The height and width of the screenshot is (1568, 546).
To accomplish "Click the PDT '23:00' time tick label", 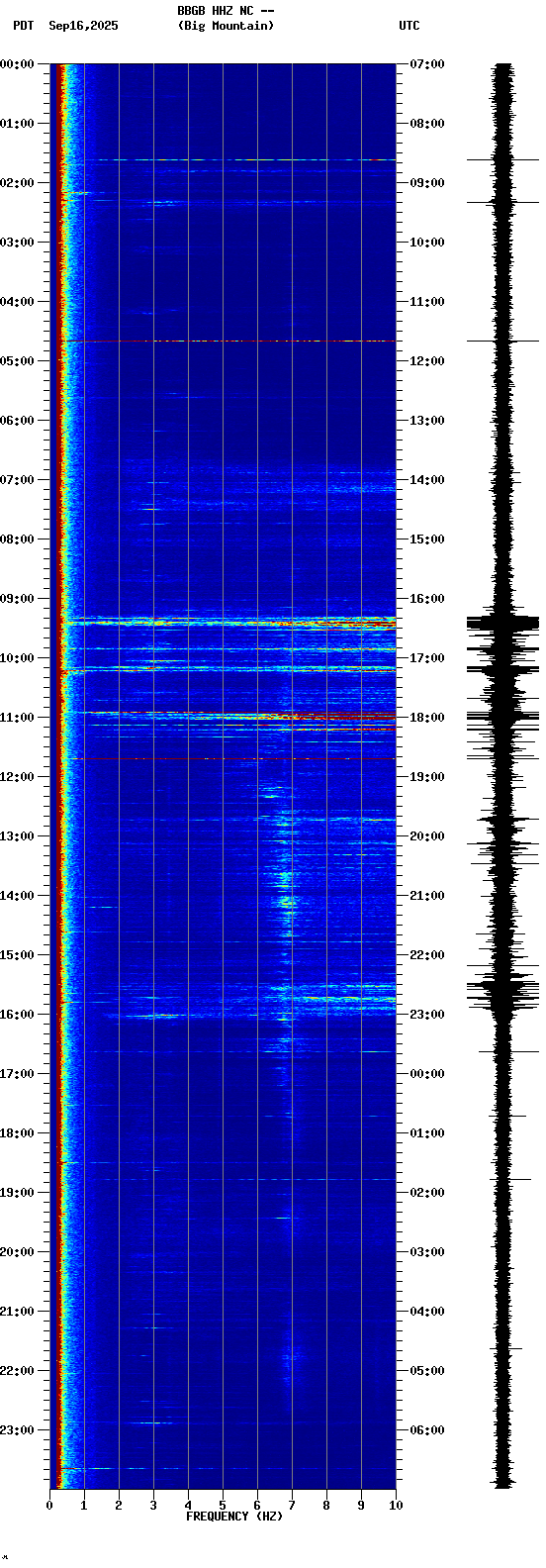I will pos(17,1430).
